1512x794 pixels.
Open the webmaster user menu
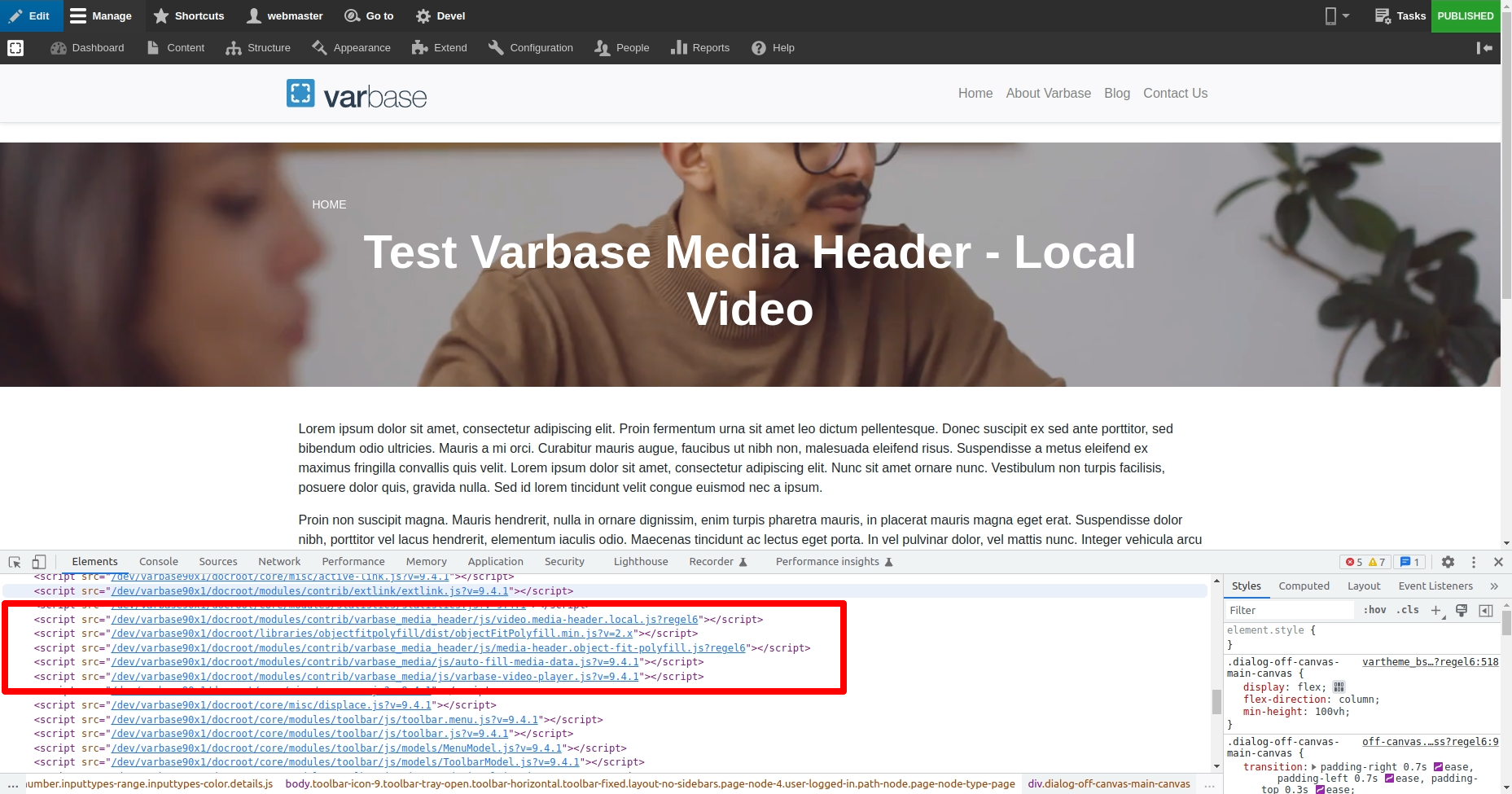285,15
